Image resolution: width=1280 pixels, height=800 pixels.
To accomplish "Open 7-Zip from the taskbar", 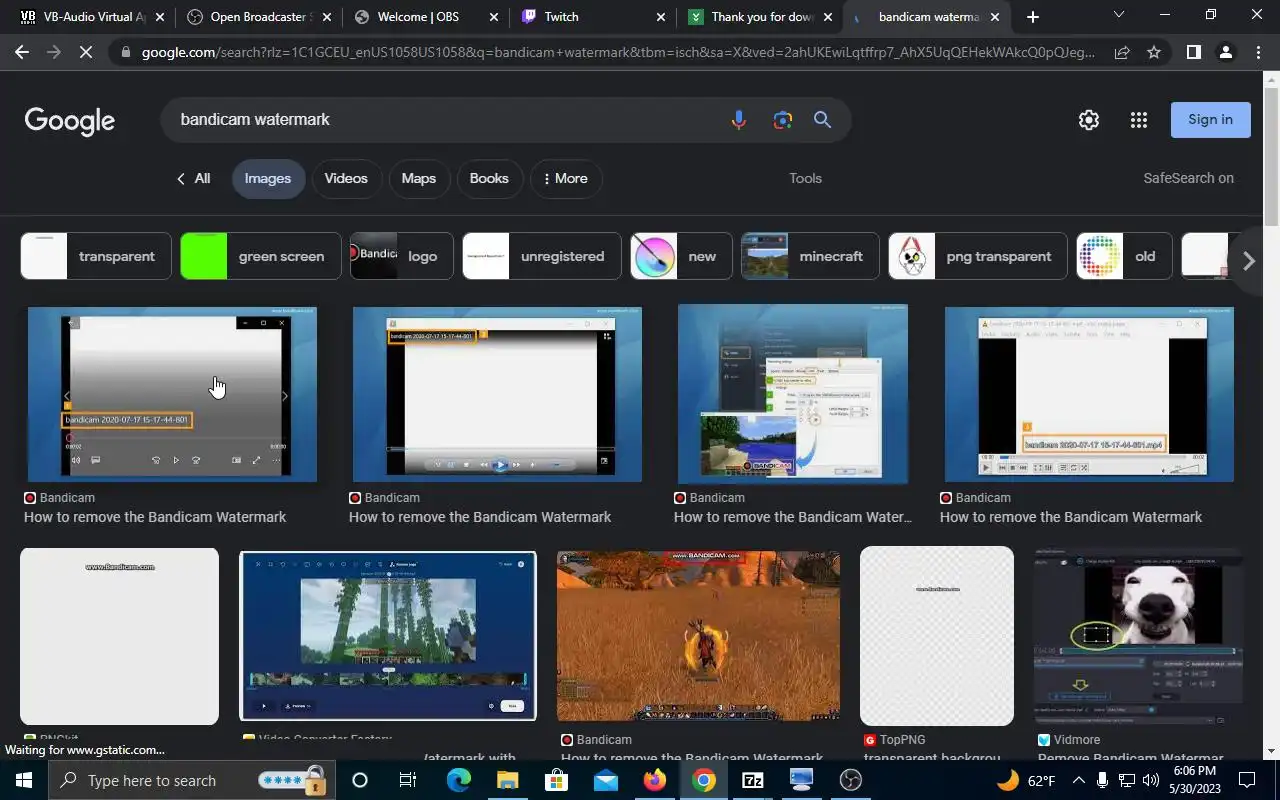I will point(753,780).
